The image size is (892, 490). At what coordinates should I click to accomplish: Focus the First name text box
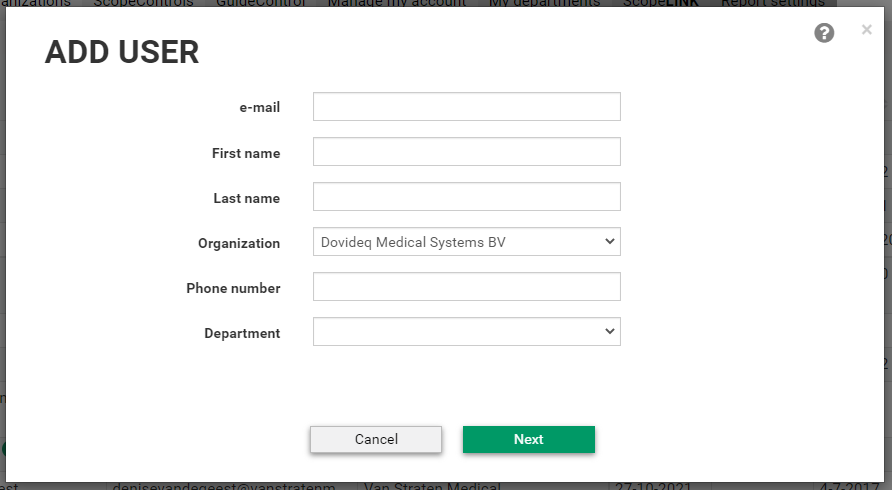466,152
